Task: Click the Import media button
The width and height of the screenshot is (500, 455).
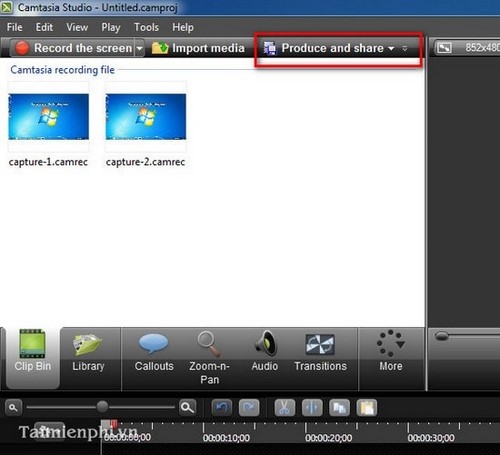Action: click(198, 48)
